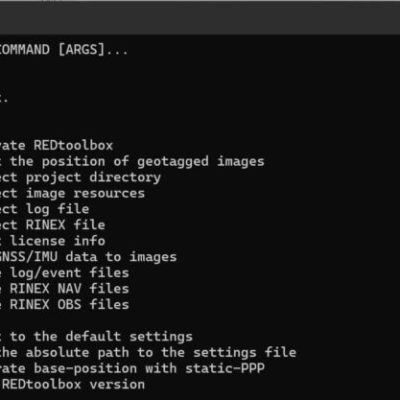Select the 'REDtoolbox version' line
400x400 pixels.
point(73,385)
